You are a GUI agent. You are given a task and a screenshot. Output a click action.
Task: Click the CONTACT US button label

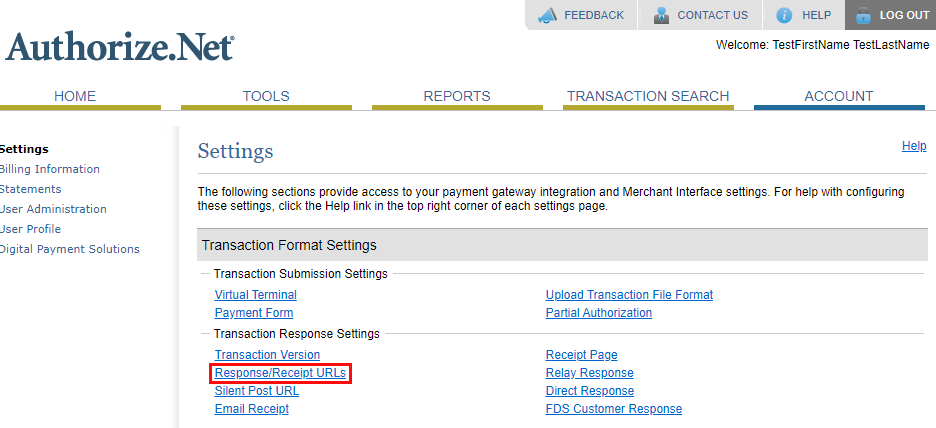click(x=713, y=16)
